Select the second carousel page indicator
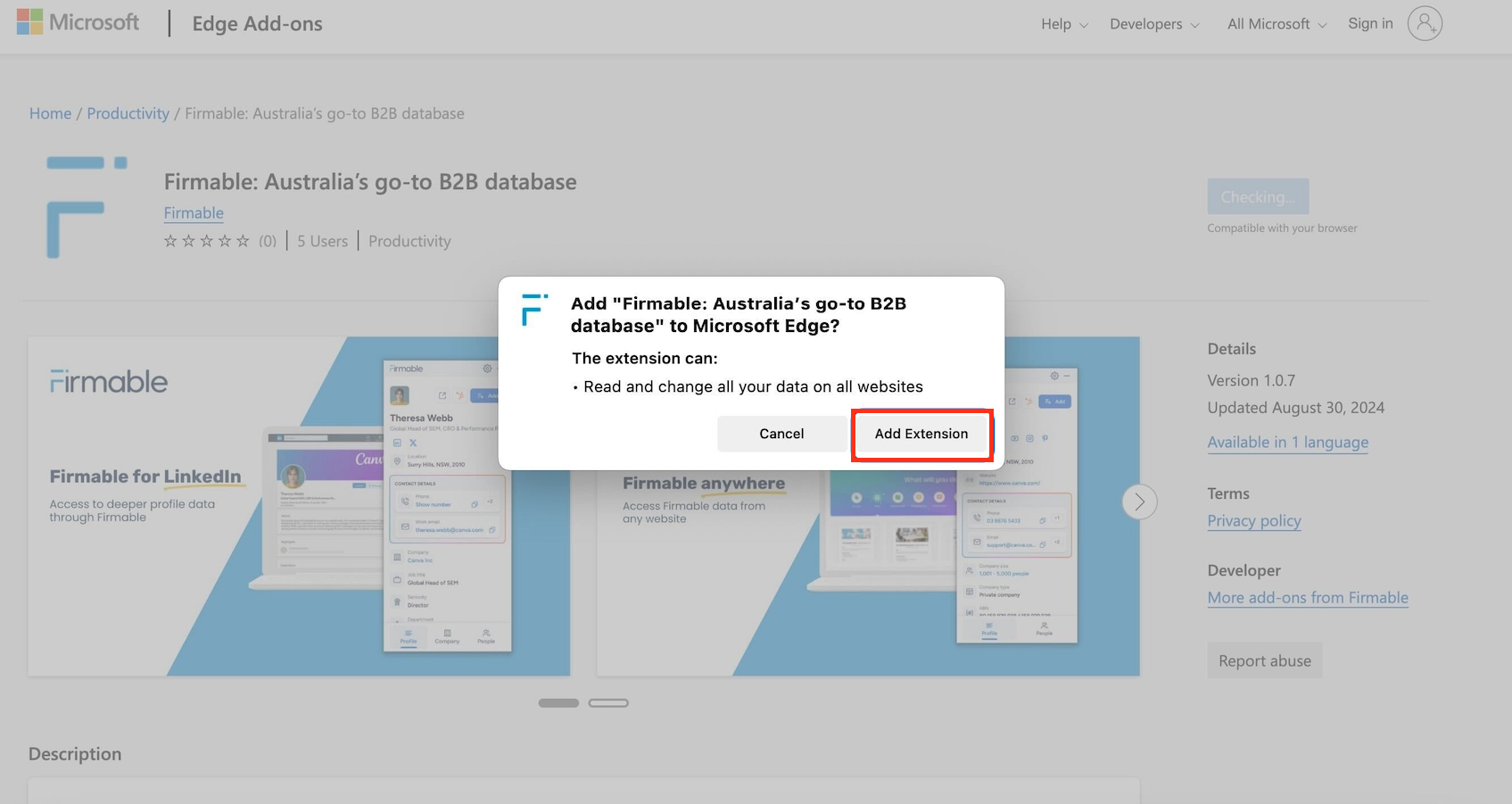This screenshot has height=804, width=1512. click(x=608, y=702)
